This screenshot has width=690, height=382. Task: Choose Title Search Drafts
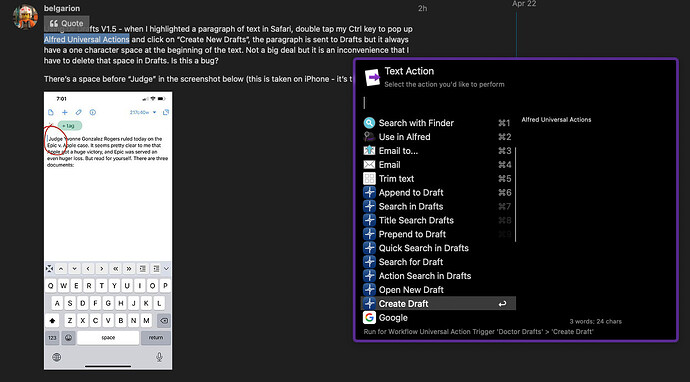(x=438, y=220)
